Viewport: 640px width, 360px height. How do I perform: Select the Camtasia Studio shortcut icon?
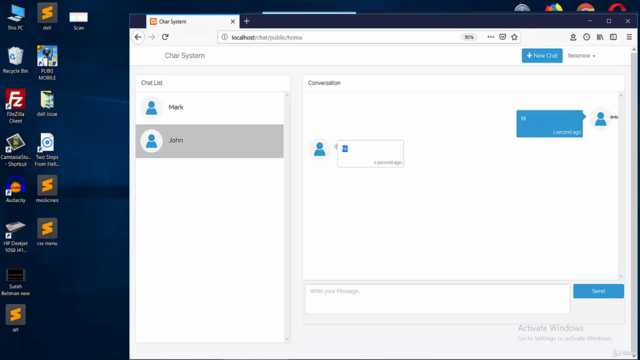click(16, 150)
